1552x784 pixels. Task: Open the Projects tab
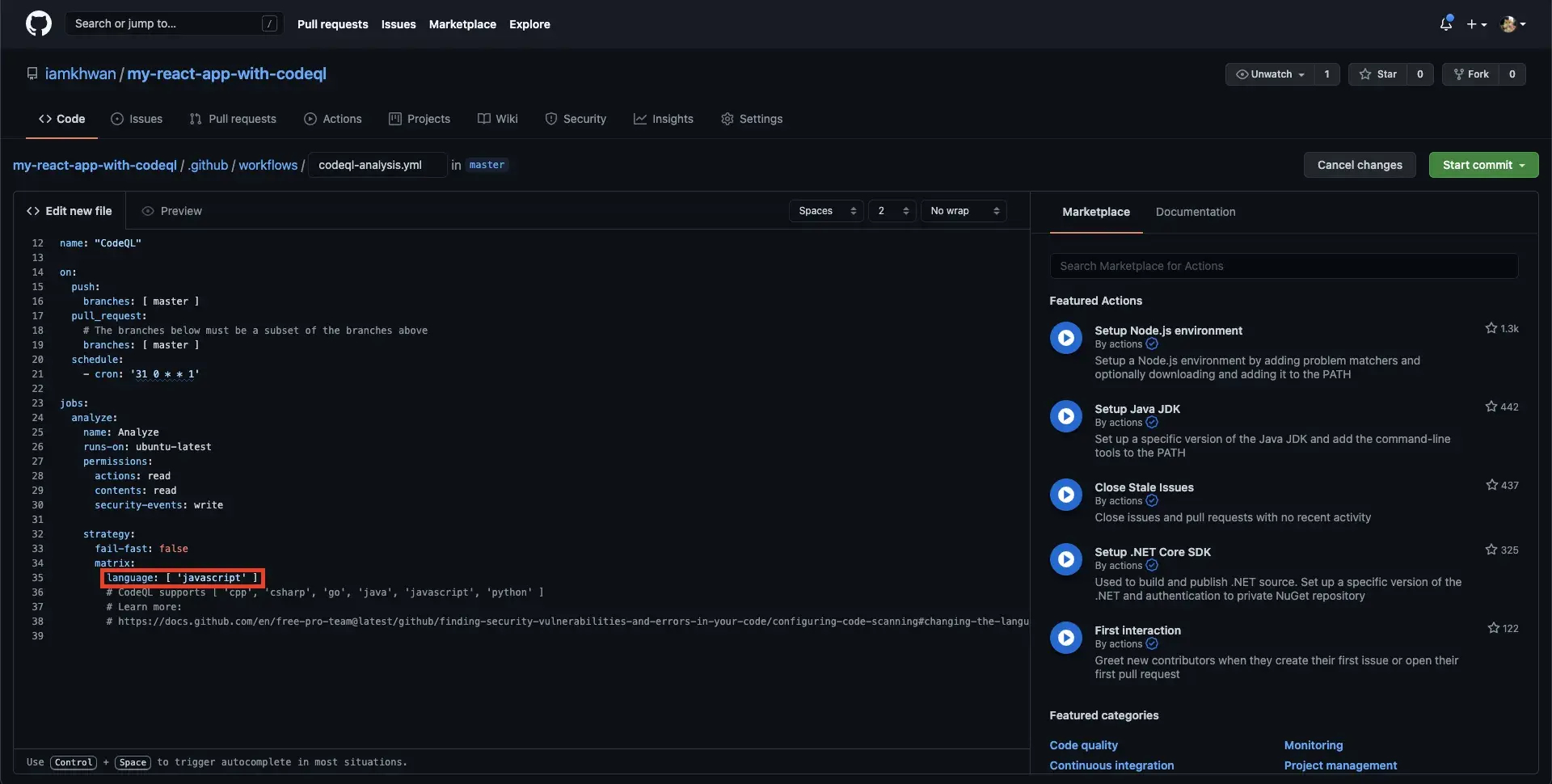pyautogui.click(x=420, y=119)
